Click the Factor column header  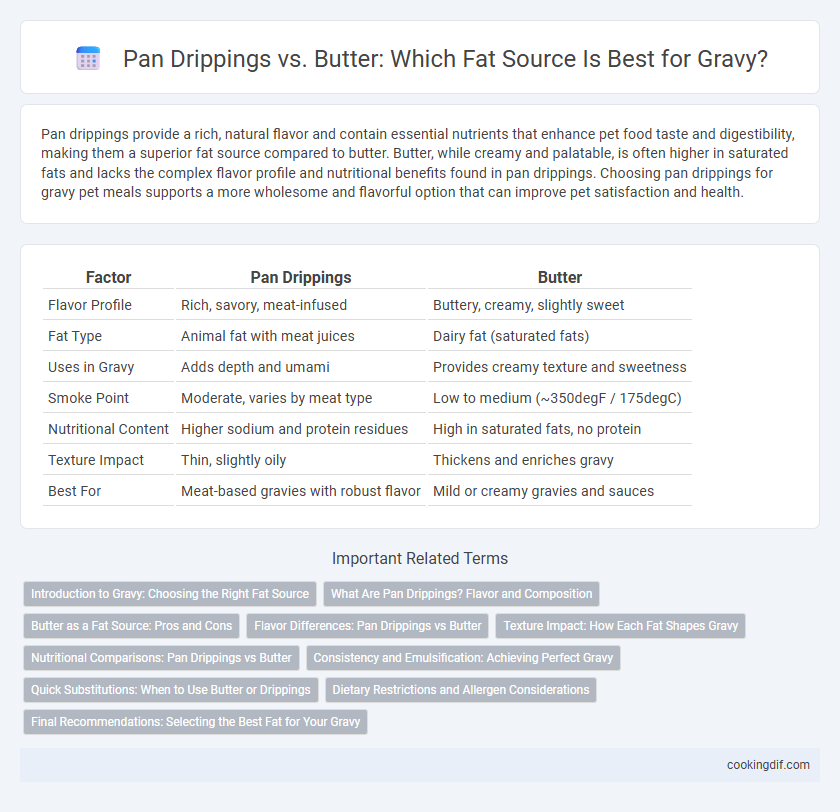[108, 277]
